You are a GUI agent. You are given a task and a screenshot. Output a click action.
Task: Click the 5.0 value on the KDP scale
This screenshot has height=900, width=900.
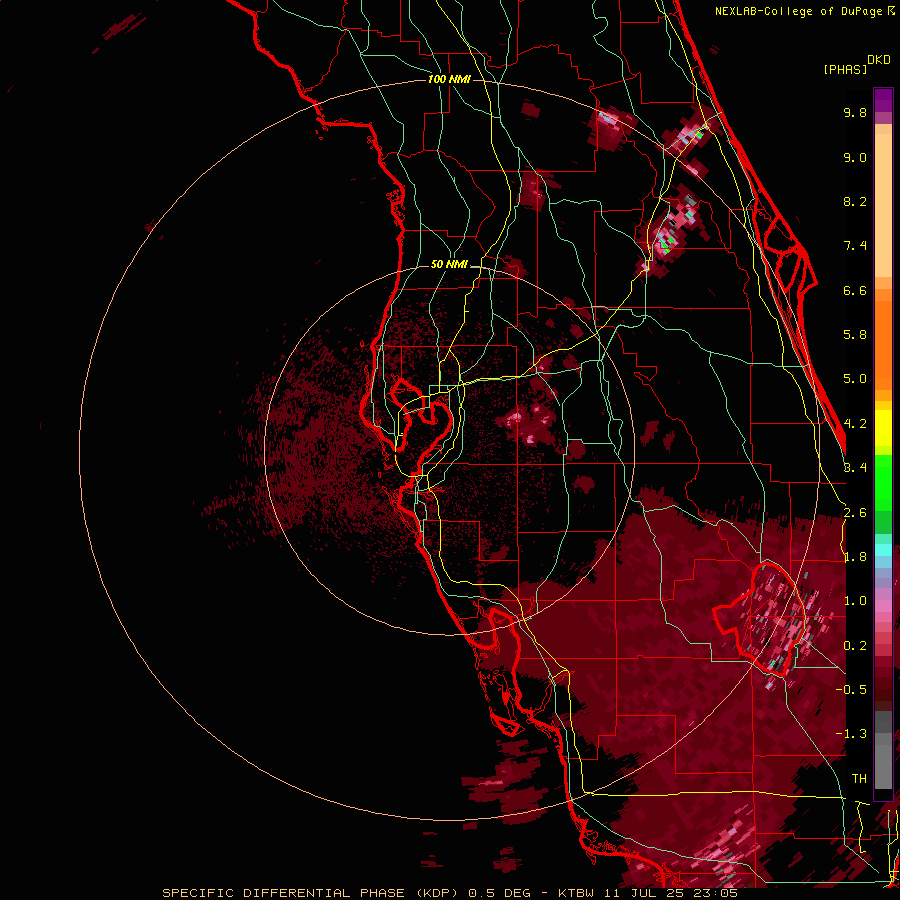(x=855, y=379)
